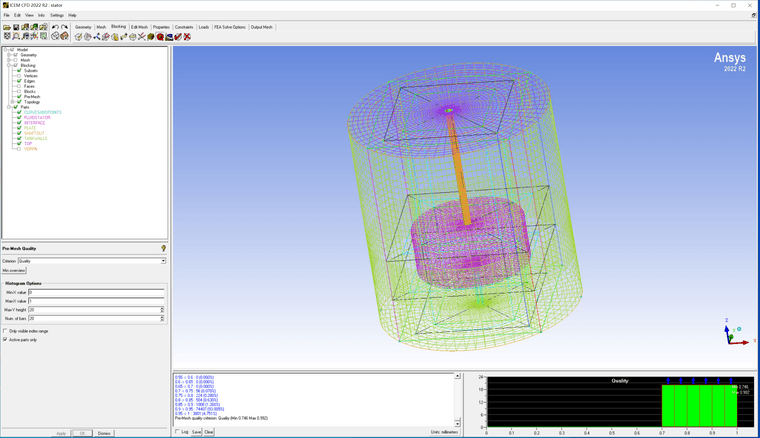Viewport: 760px width, 438px height.
Task: Switch to the Output Mesh tab
Action: [x=262, y=27]
